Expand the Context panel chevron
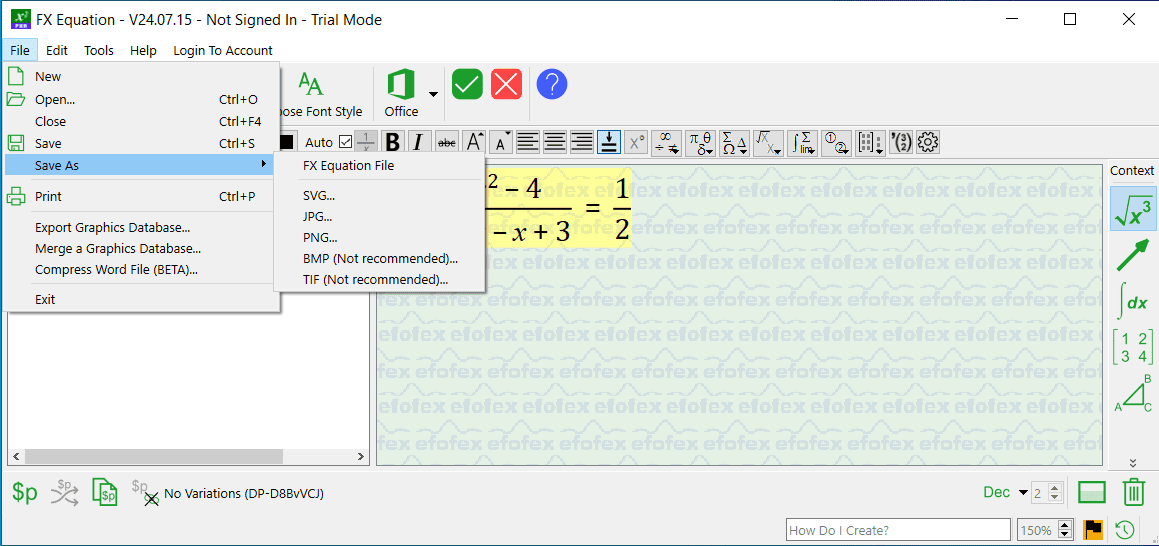Screen dimensions: 1159x546 [1132, 463]
